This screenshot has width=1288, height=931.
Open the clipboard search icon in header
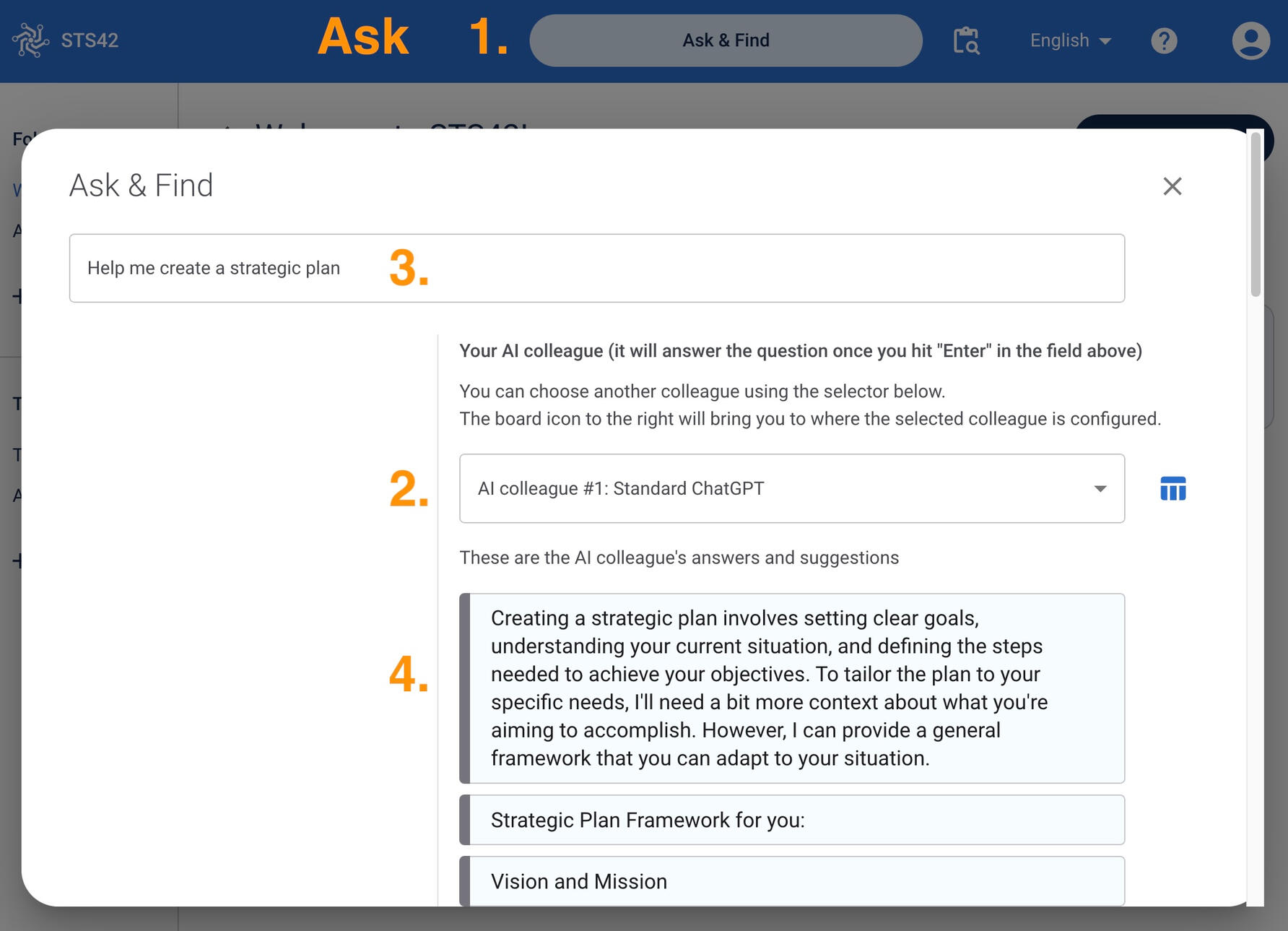click(966, 40)
